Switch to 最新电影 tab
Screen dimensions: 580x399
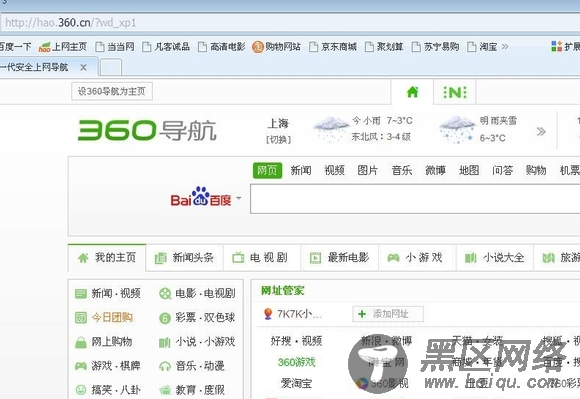coord(340,258)
